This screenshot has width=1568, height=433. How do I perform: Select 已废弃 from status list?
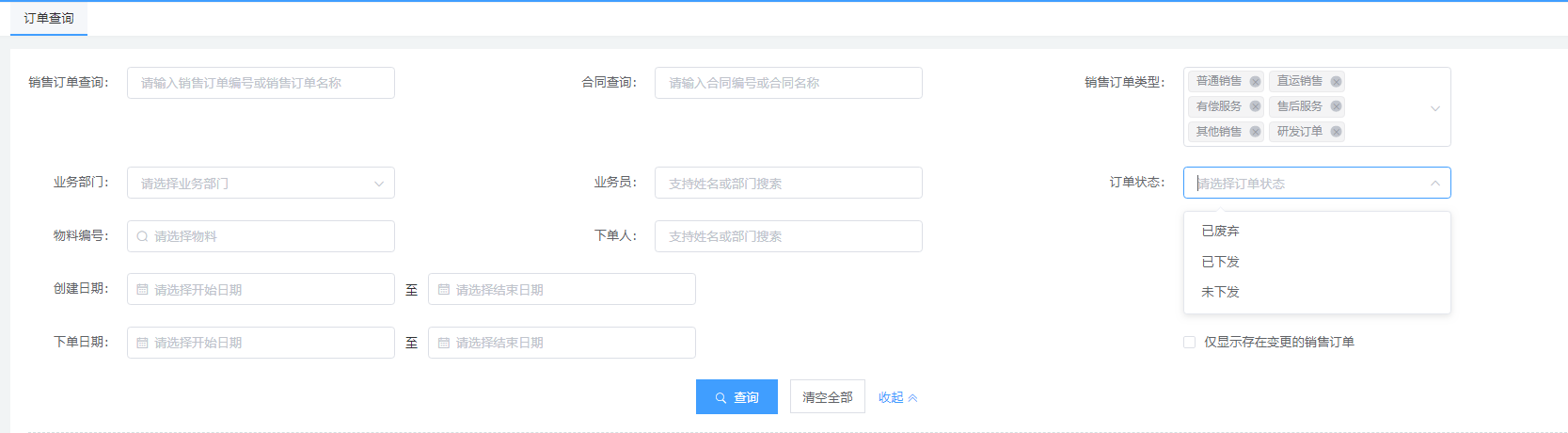[1220, 231]
